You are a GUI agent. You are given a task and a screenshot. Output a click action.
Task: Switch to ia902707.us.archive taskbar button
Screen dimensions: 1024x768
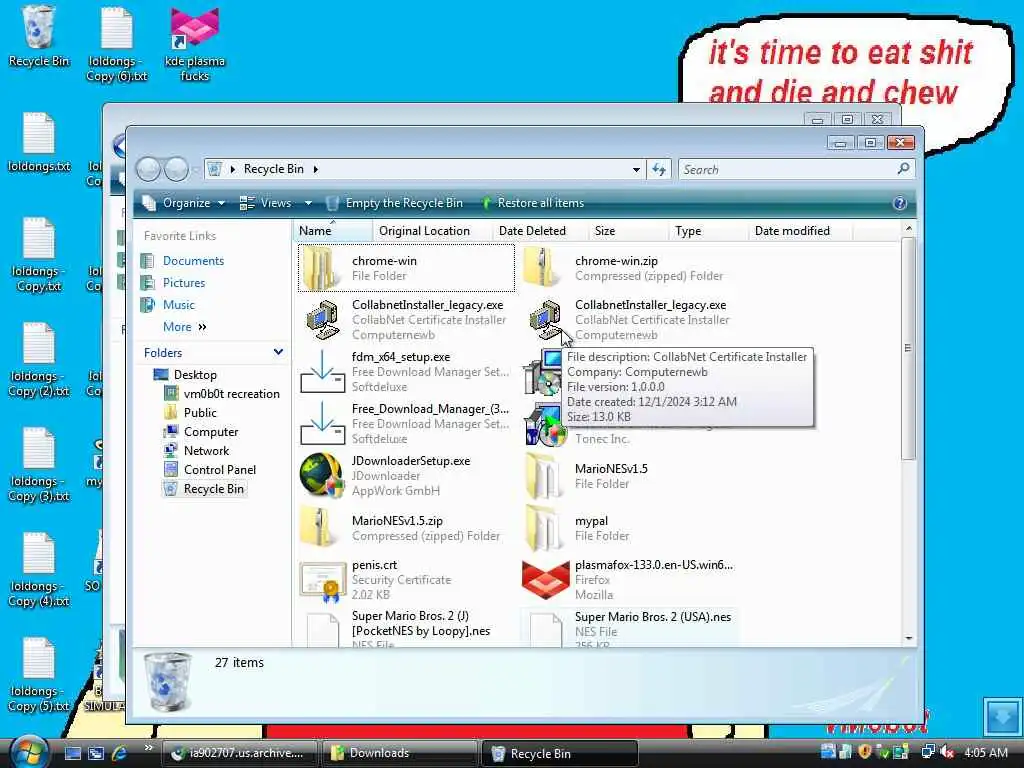[239, 753]
